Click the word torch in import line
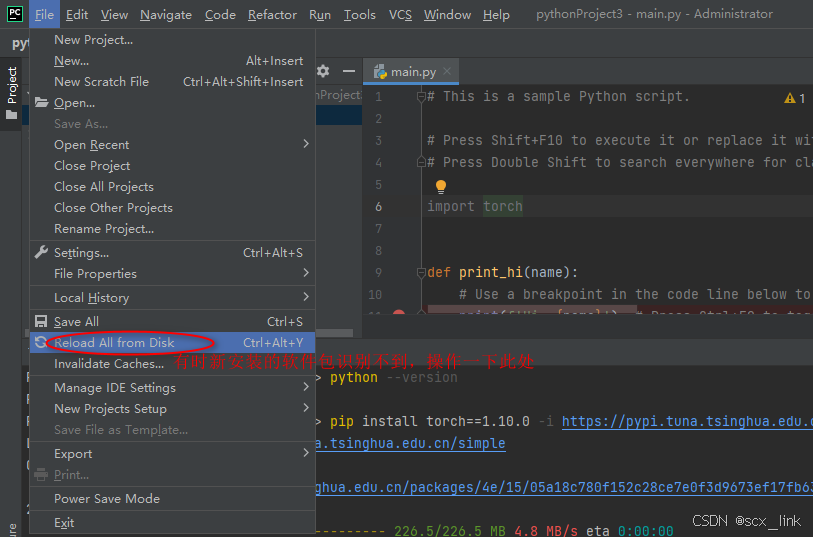Screen dimensions: 813x537 click(503, 206)
